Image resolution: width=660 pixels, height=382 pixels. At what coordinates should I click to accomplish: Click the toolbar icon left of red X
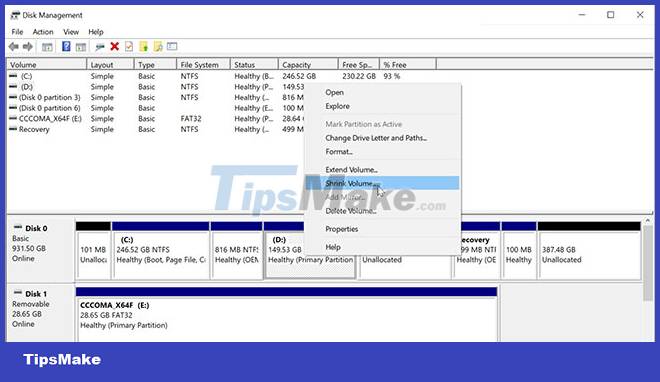[100, 47]
